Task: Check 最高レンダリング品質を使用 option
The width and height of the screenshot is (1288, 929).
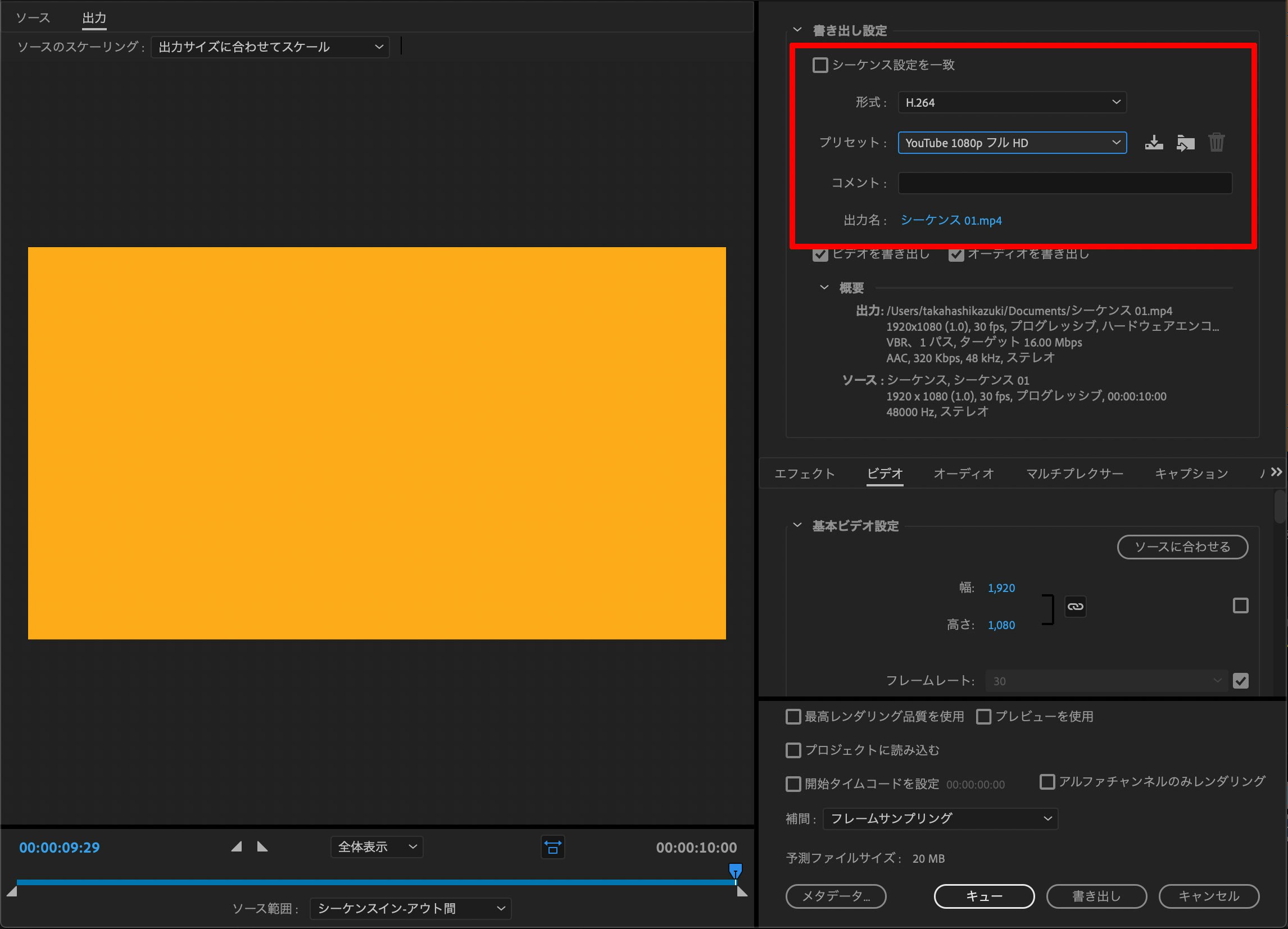Action: pyautogui.click(x=793, y=717)
